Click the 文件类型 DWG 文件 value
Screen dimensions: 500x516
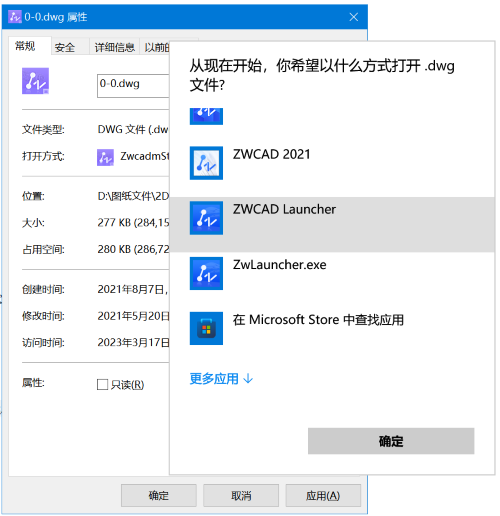tap(133, 129)
